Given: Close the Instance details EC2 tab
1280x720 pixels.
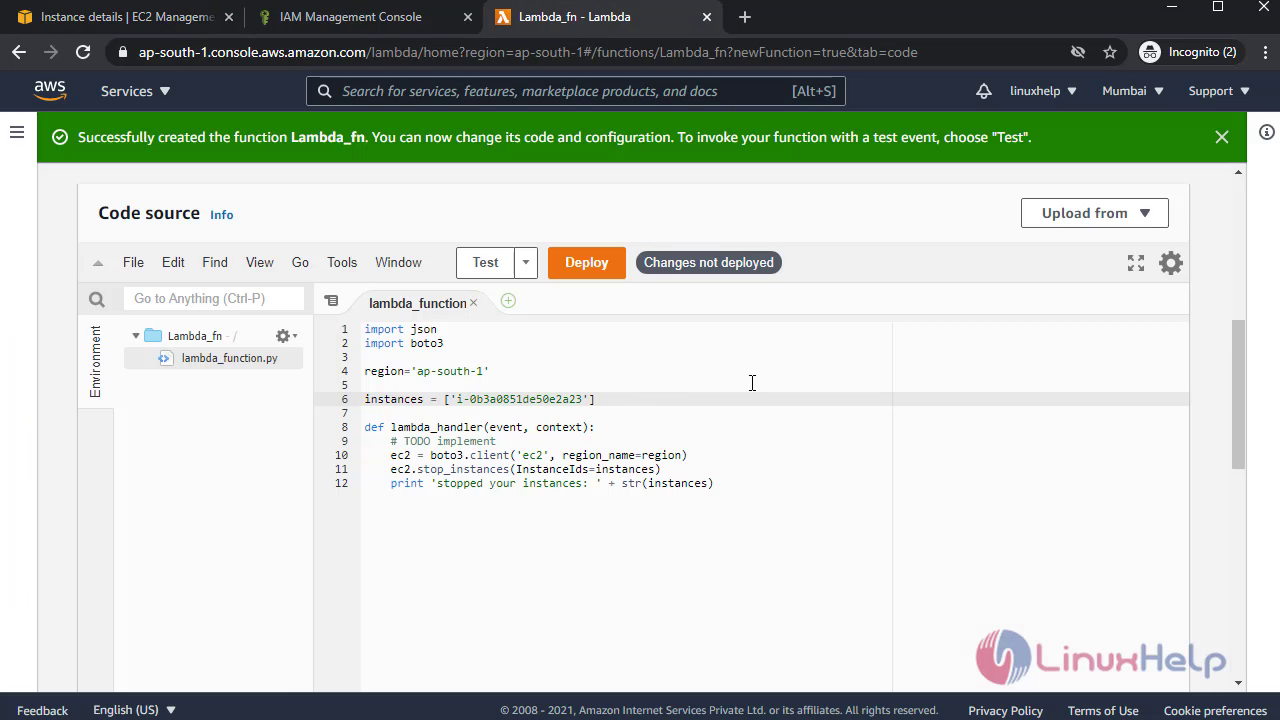Looking at the screenshot, I should (x=229, y=17).
